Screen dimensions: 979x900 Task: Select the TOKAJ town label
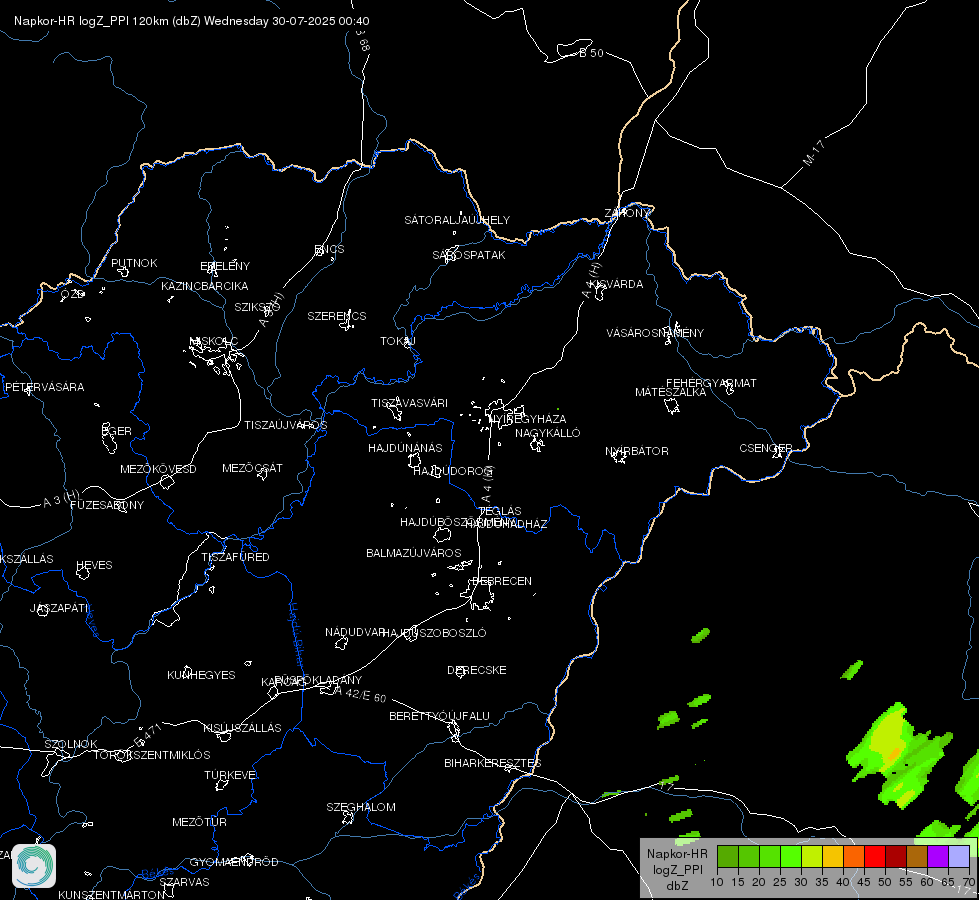398,341
